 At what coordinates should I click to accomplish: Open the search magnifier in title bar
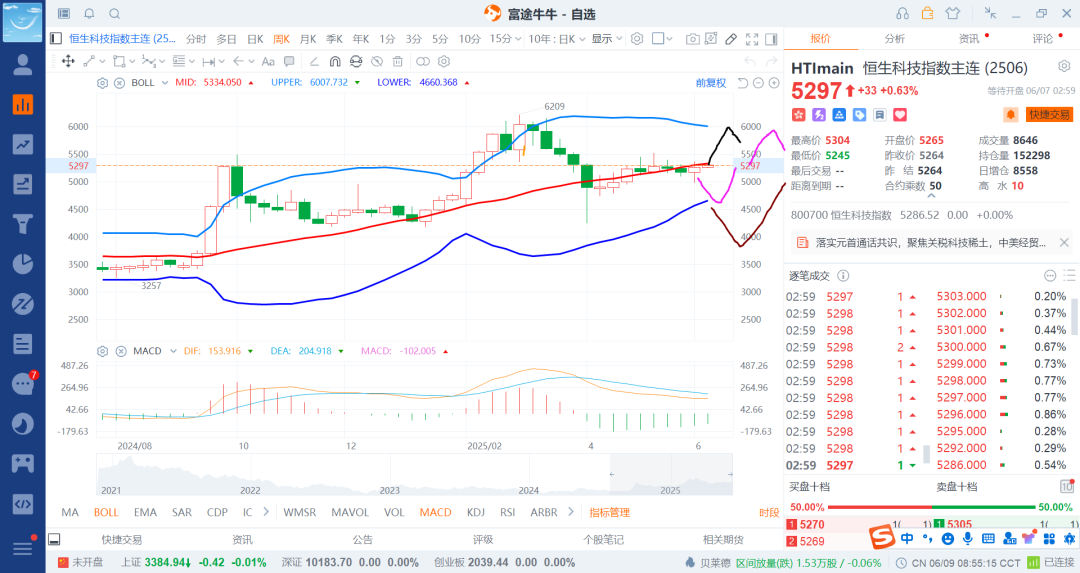point(115,14)
